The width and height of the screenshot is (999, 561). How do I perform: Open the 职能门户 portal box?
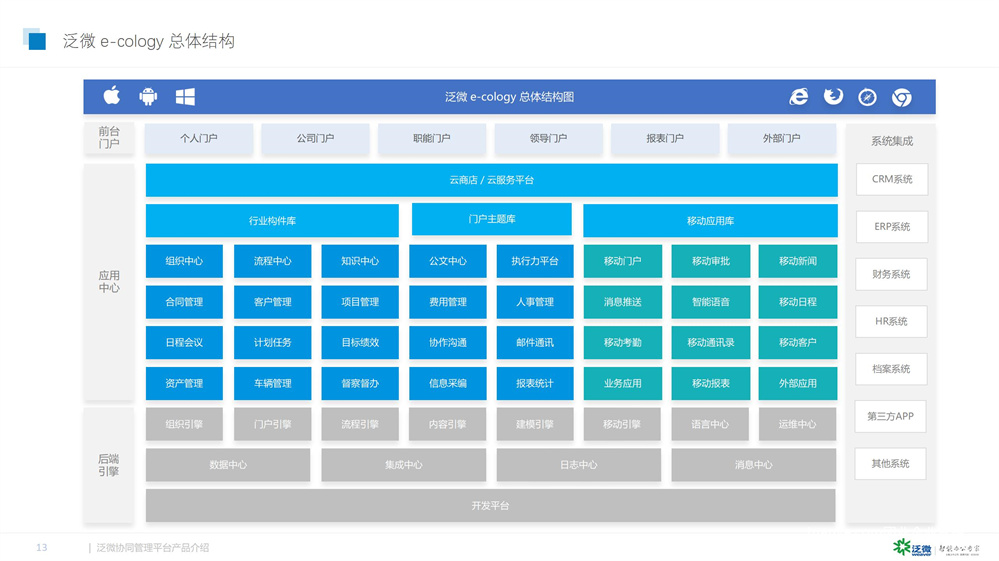coord(432,139)
